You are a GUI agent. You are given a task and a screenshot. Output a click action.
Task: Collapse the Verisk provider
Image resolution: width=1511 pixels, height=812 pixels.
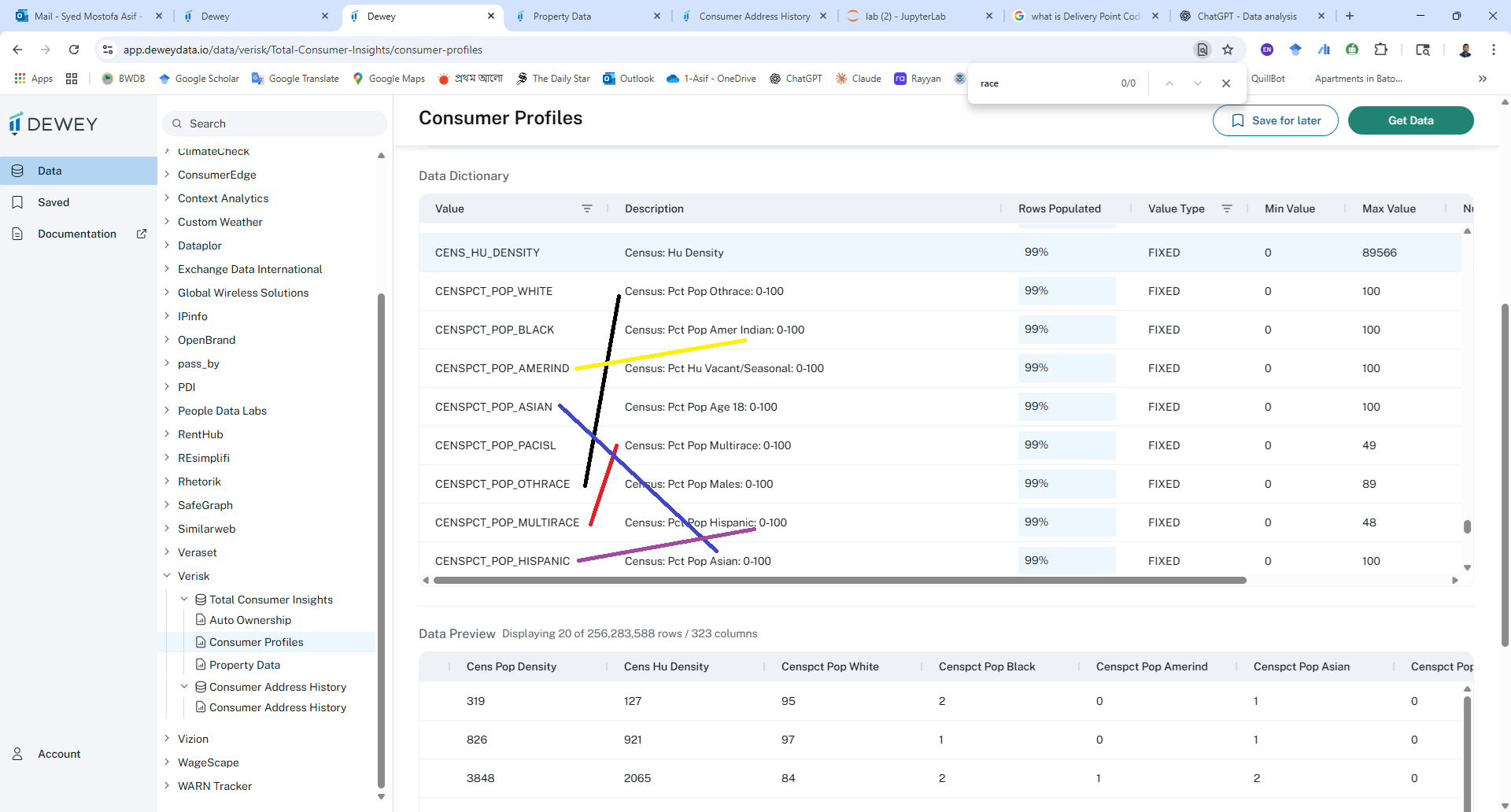point(167,576)
